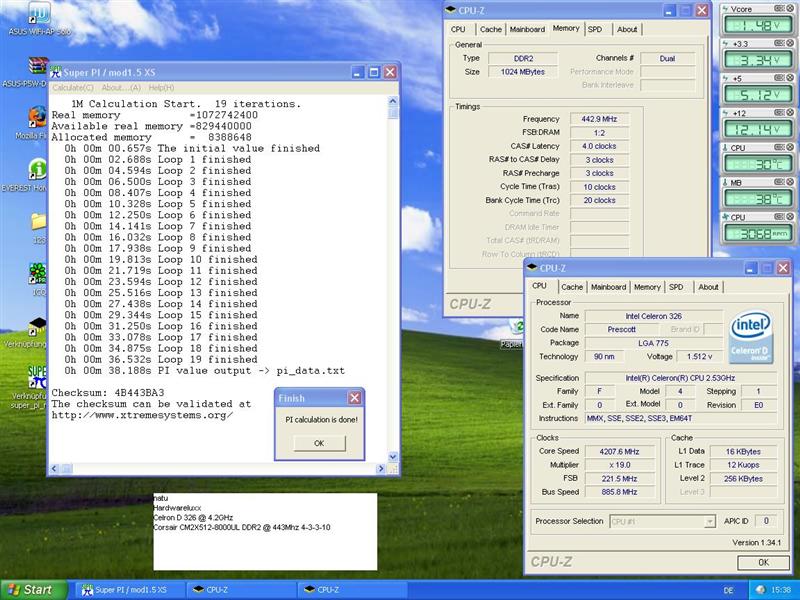This screenshot has height=600, width=800.
Task: Click the Corsair CM2X512-8000UL note text
Action: click(x=242, y=527)
